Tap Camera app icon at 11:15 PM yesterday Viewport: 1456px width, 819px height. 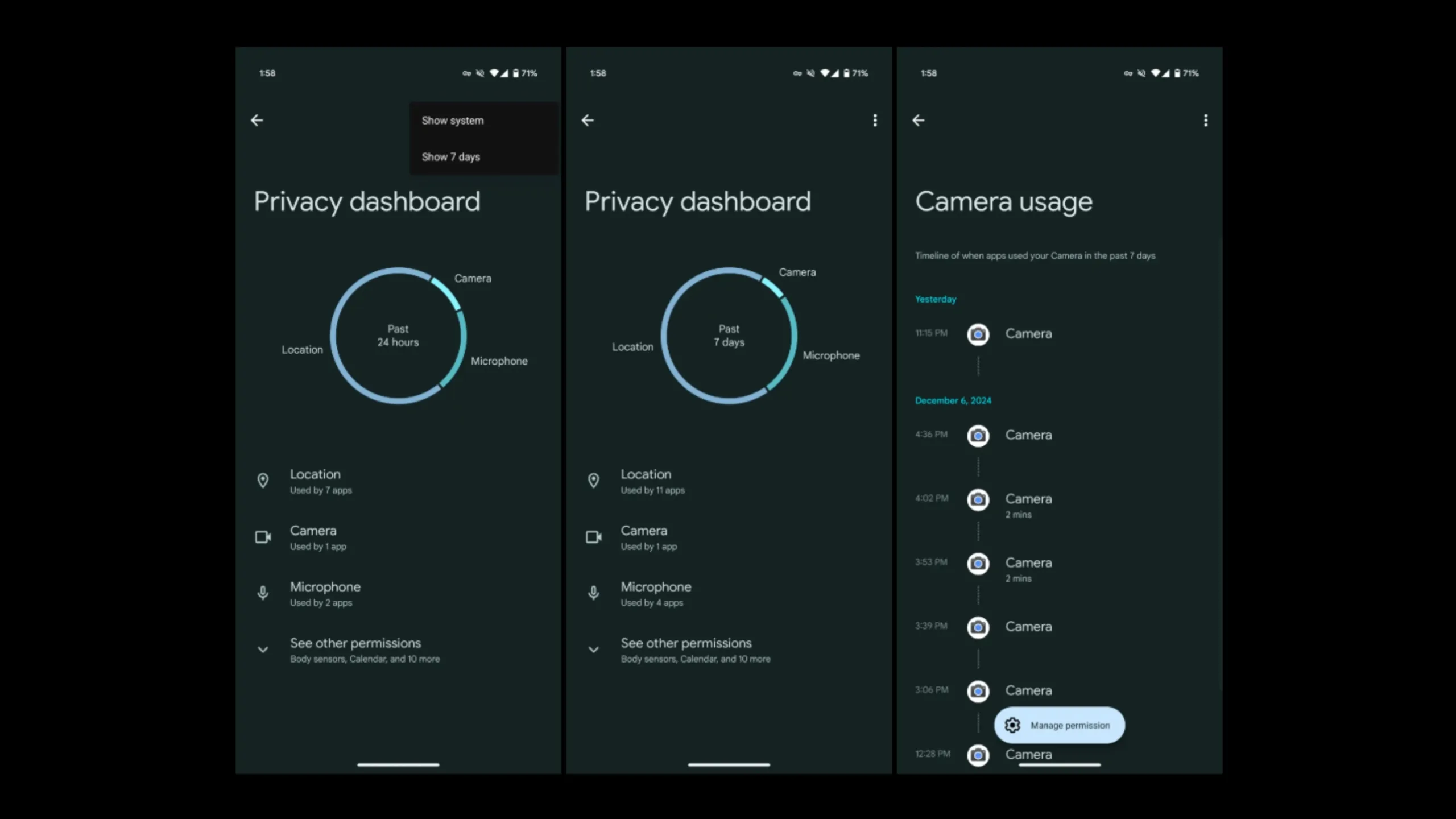coord(978,334)
